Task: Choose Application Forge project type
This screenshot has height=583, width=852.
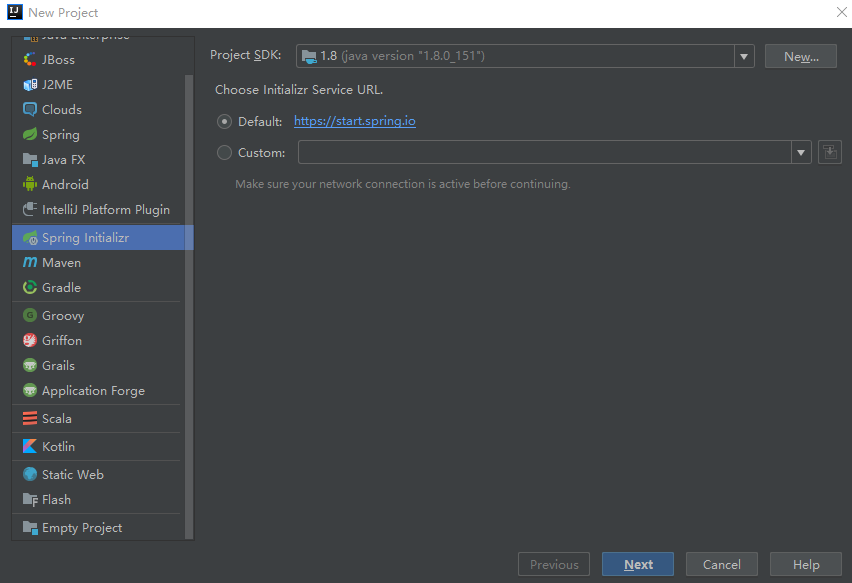Action: coord(98,390)
